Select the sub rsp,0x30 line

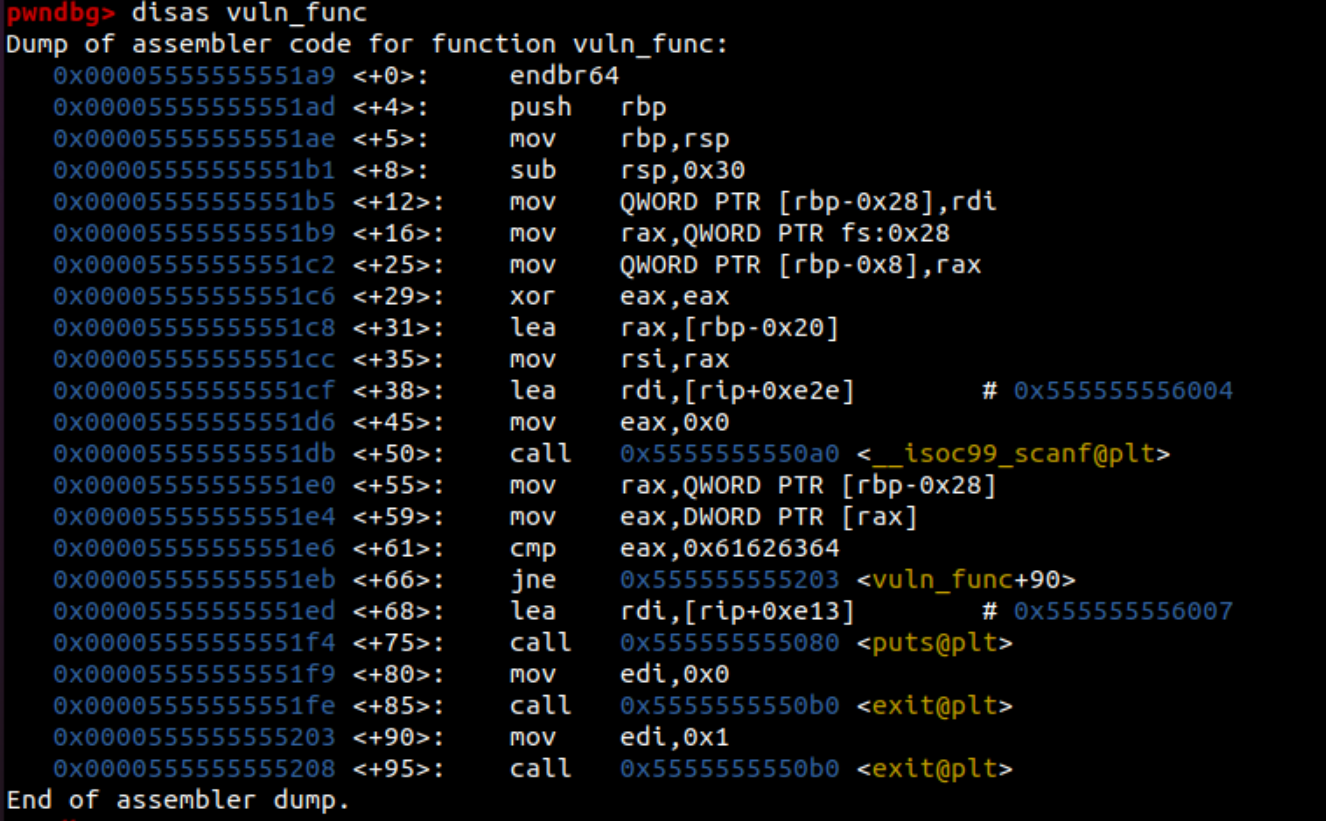pyautogui.click(x=626, y=170)
